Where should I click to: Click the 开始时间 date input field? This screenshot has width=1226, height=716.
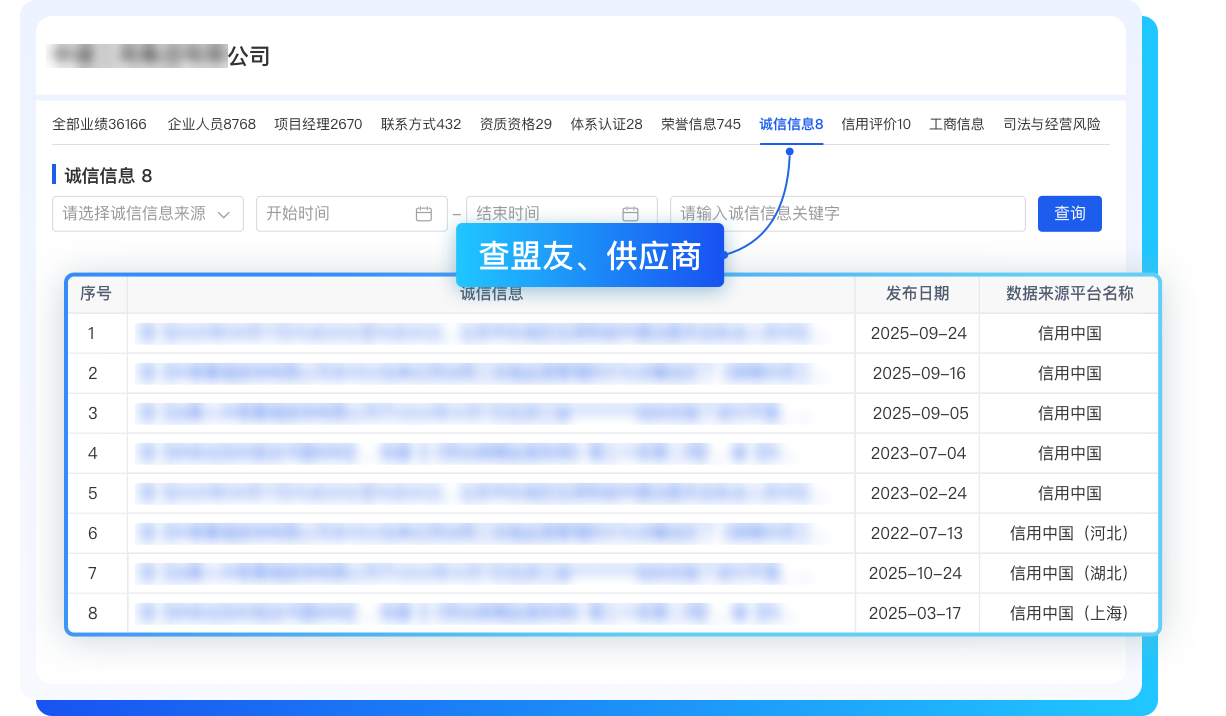tap(335, 214)
